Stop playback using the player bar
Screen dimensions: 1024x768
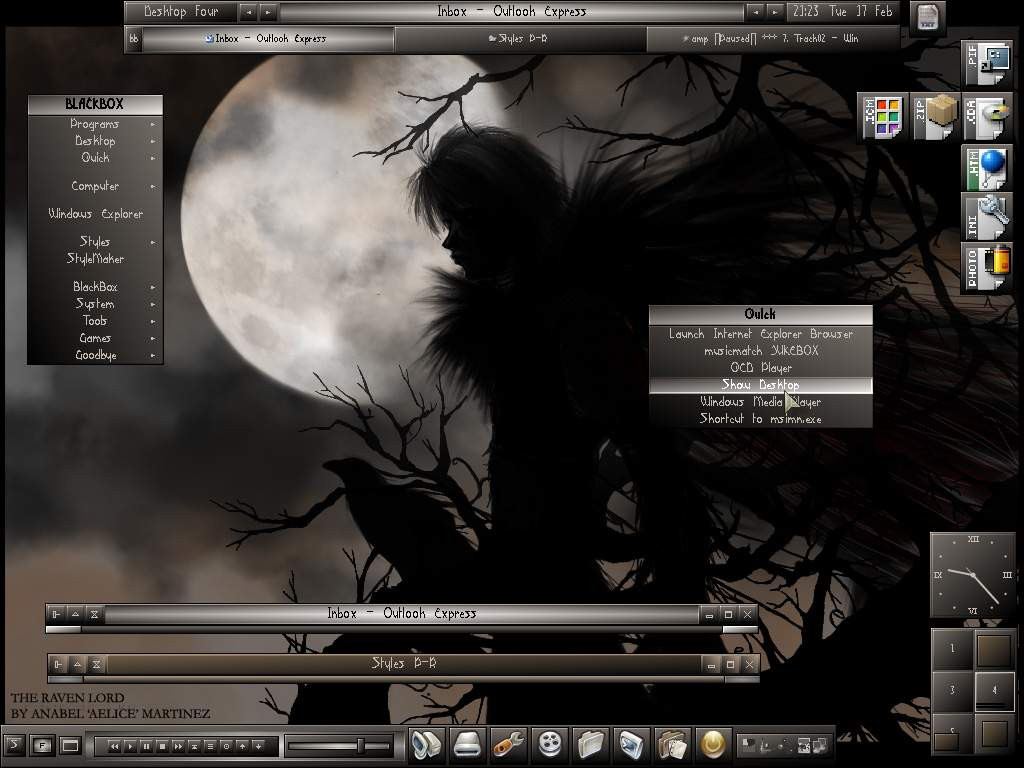click(x=162, y=746)
